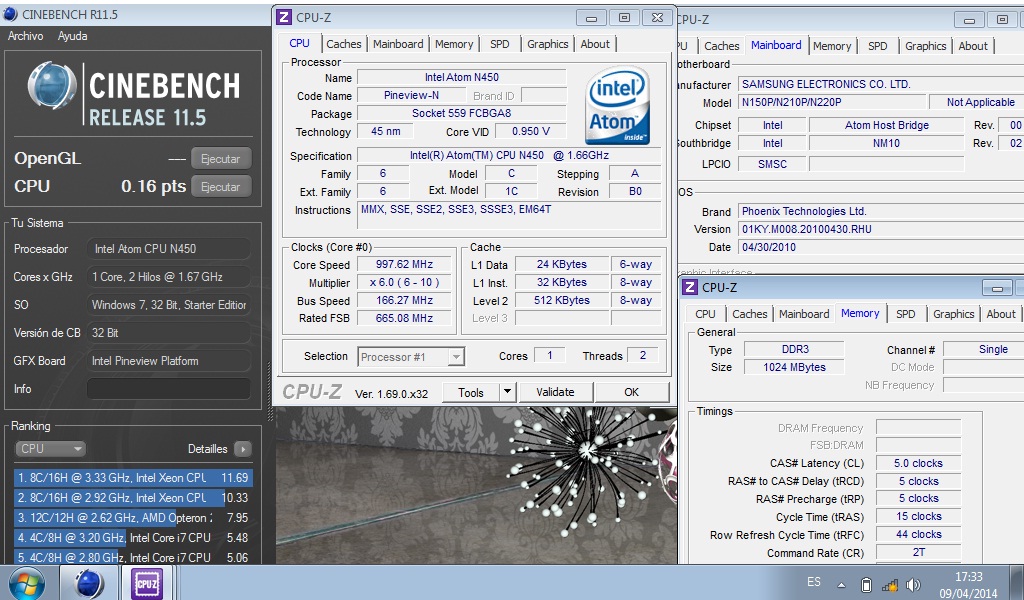Click the CAS# Latency 5.0 clocks value

918,464
